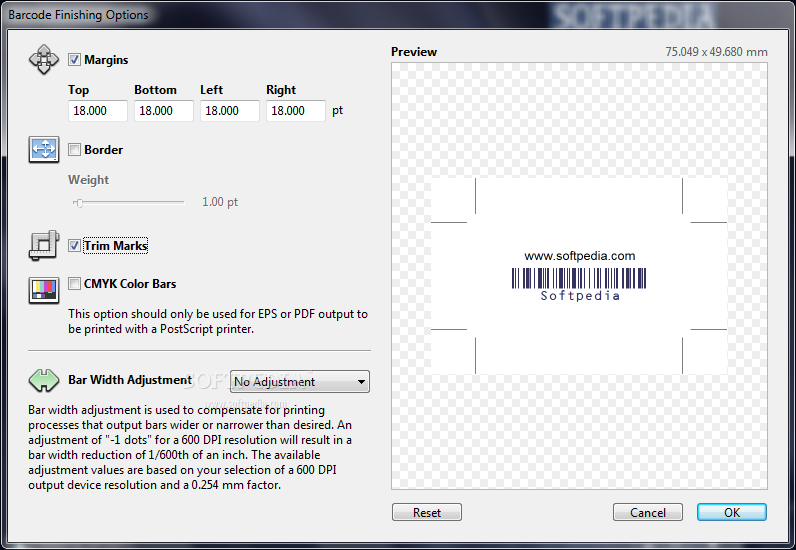Click the 1.00 pt weight value
This screenshot has width=796, height=550.
pos(220,202)
